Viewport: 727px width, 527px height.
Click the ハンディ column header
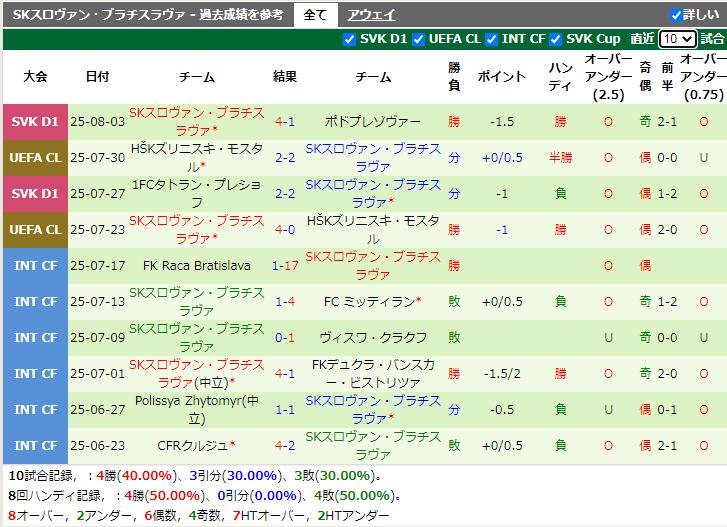click(561, 76)
